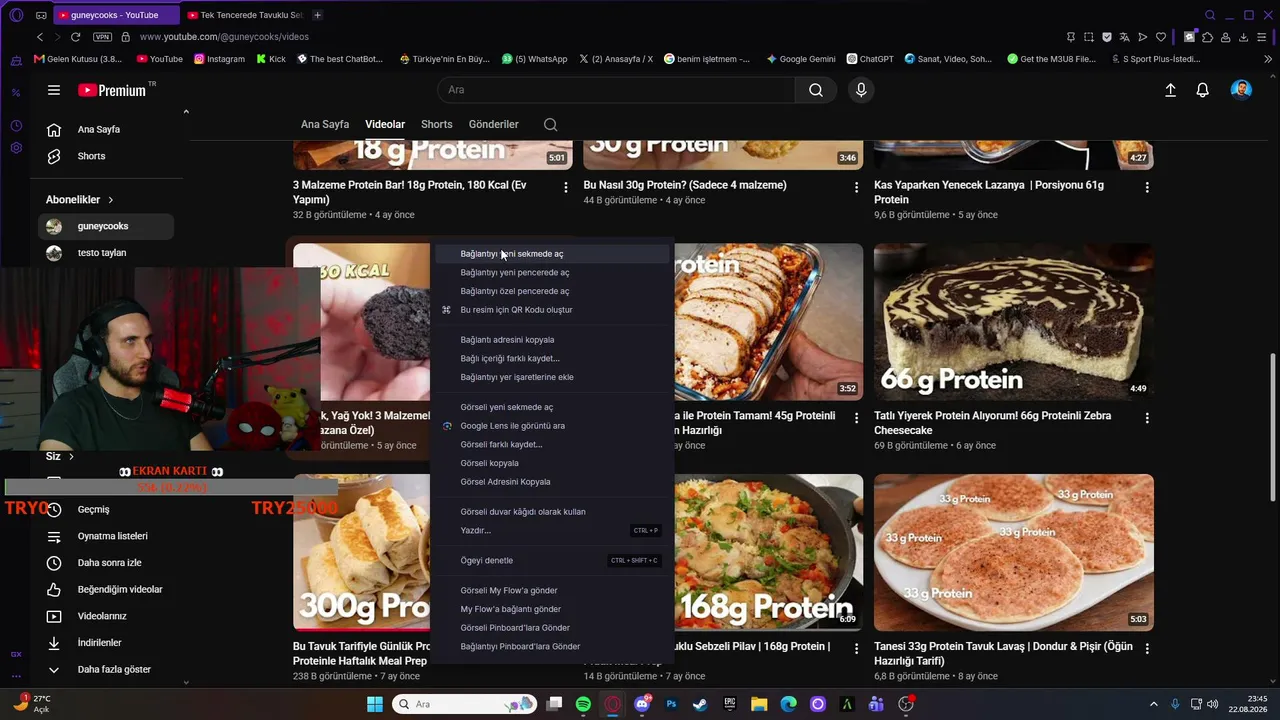Open the Google Gemini bookmark
The image size is (1280, 720).
click(x=801, y=59)
